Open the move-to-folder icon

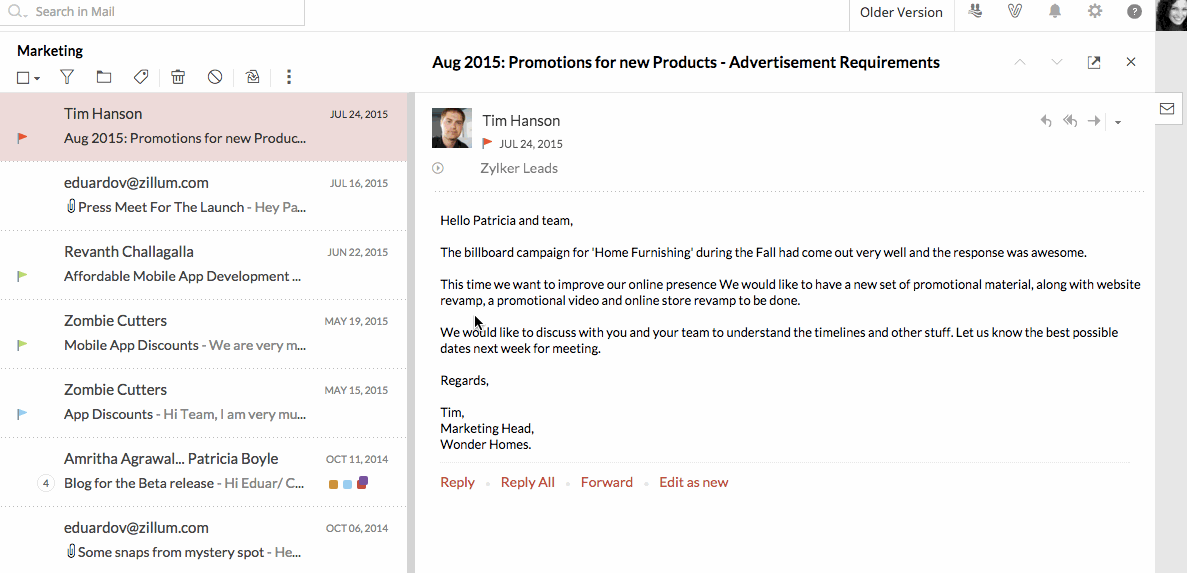coord(104,77)
